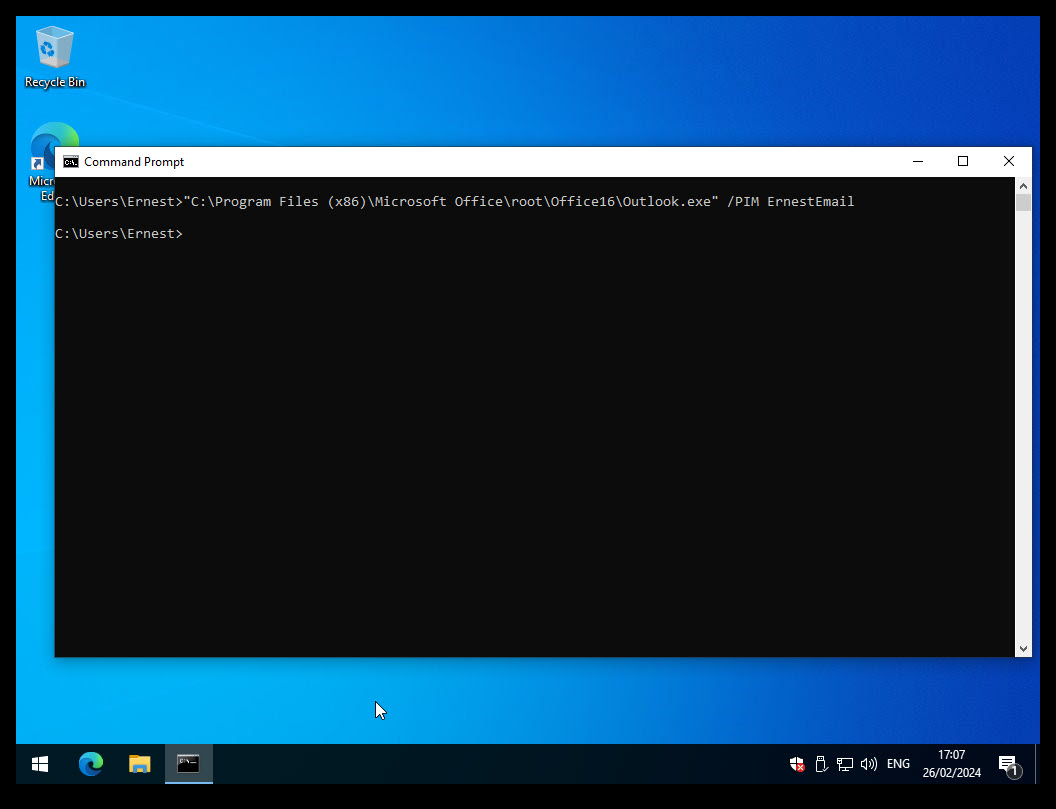Image resolution: width=1056 pixels, height=809 pixels.
Task: Click the Command Prompt title bar icon
Action: coord(70,162)
